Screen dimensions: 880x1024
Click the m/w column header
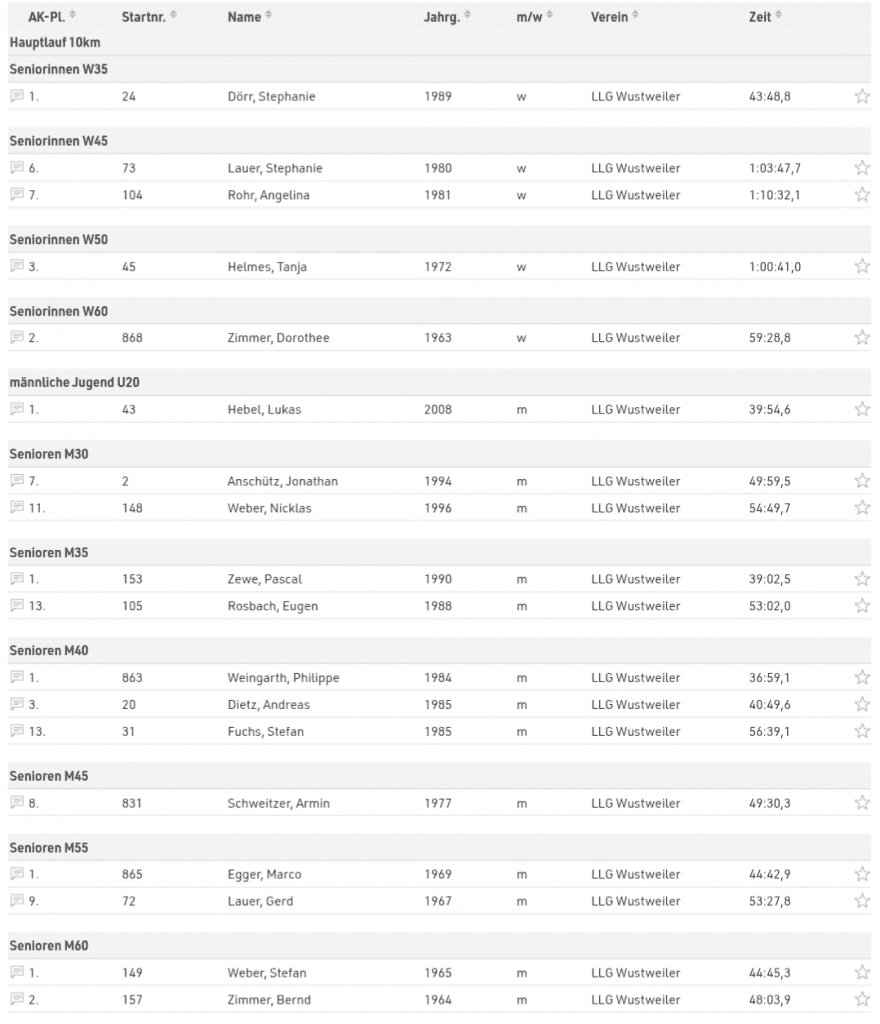coord(528,17)
